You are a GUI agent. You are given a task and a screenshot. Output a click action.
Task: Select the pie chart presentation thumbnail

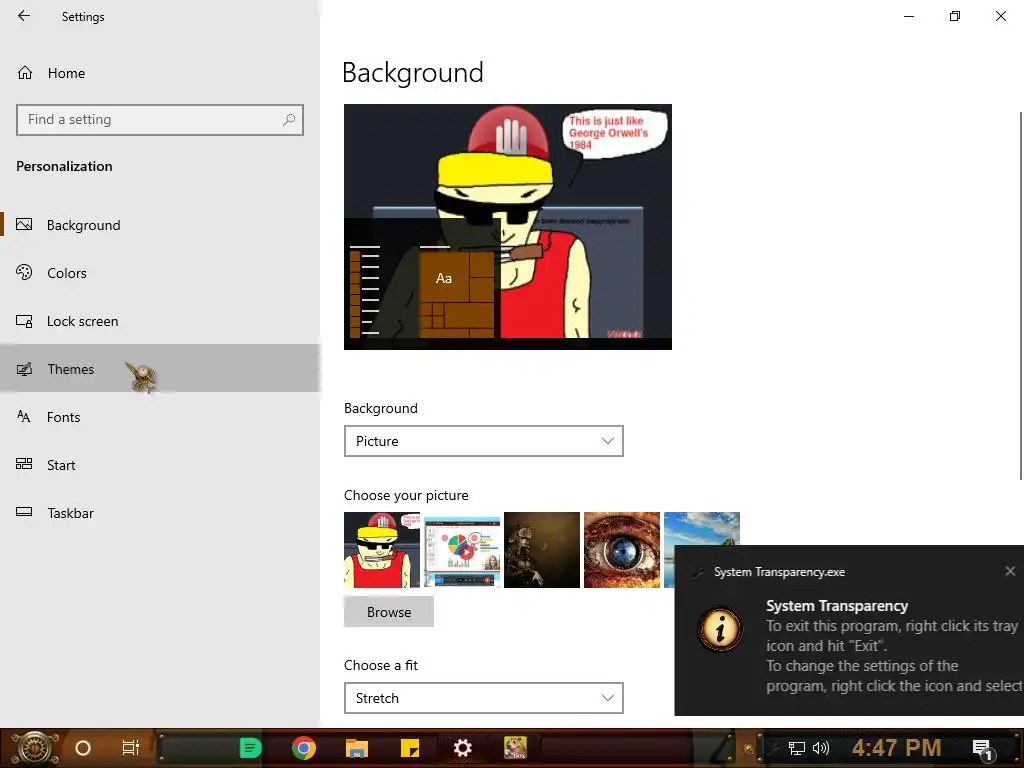point(462,550)
